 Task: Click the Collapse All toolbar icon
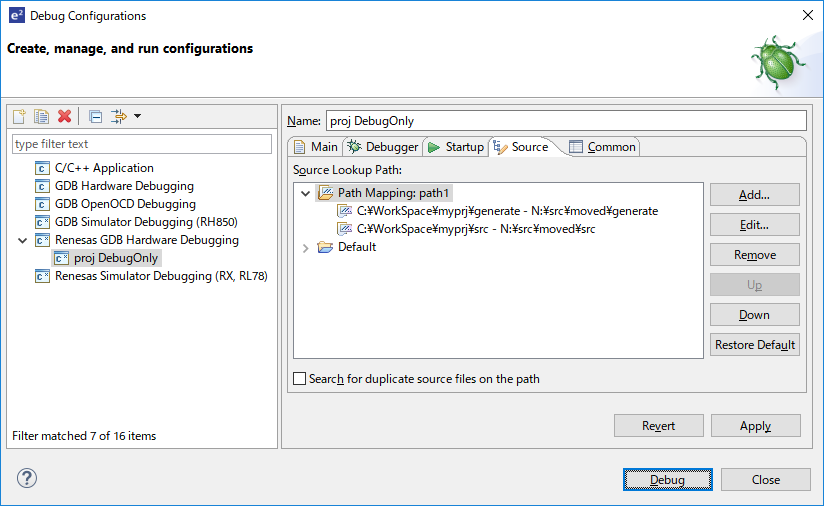(x=95, y=116)
